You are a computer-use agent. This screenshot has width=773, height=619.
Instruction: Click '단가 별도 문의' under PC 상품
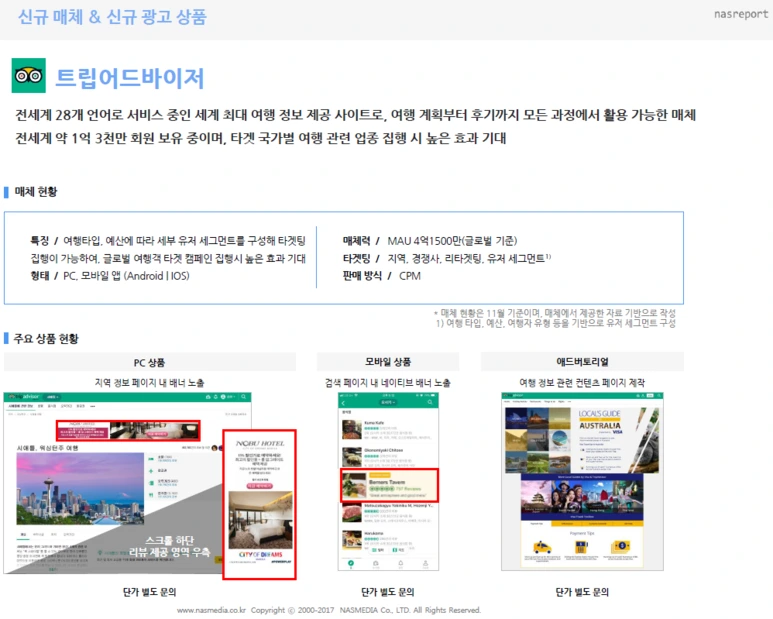click(x=149, y=592)
